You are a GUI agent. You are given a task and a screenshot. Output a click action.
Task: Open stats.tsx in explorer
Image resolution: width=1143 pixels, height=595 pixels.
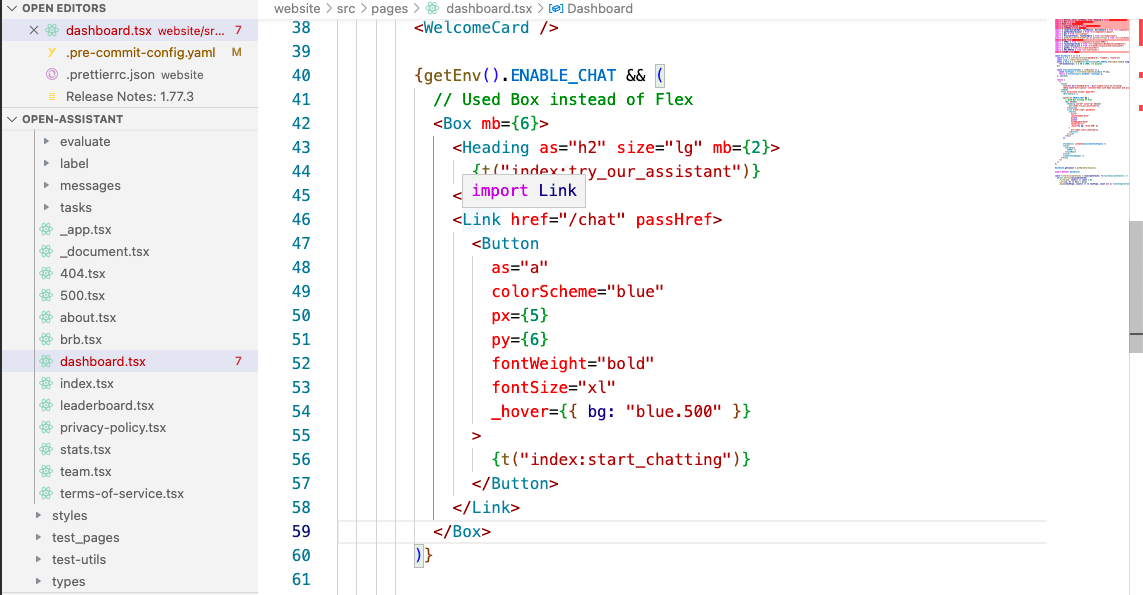(x=85, y=449)
